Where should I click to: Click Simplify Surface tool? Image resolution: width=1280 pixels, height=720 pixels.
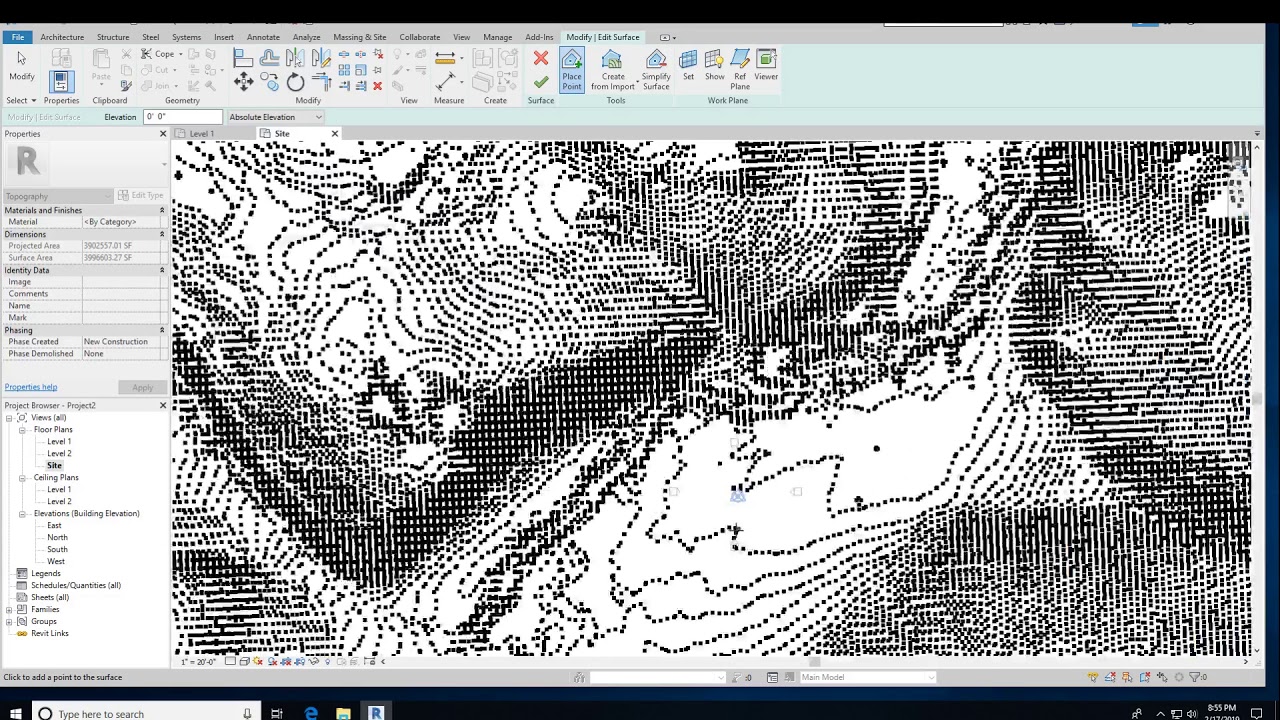(x=656, y=70)
